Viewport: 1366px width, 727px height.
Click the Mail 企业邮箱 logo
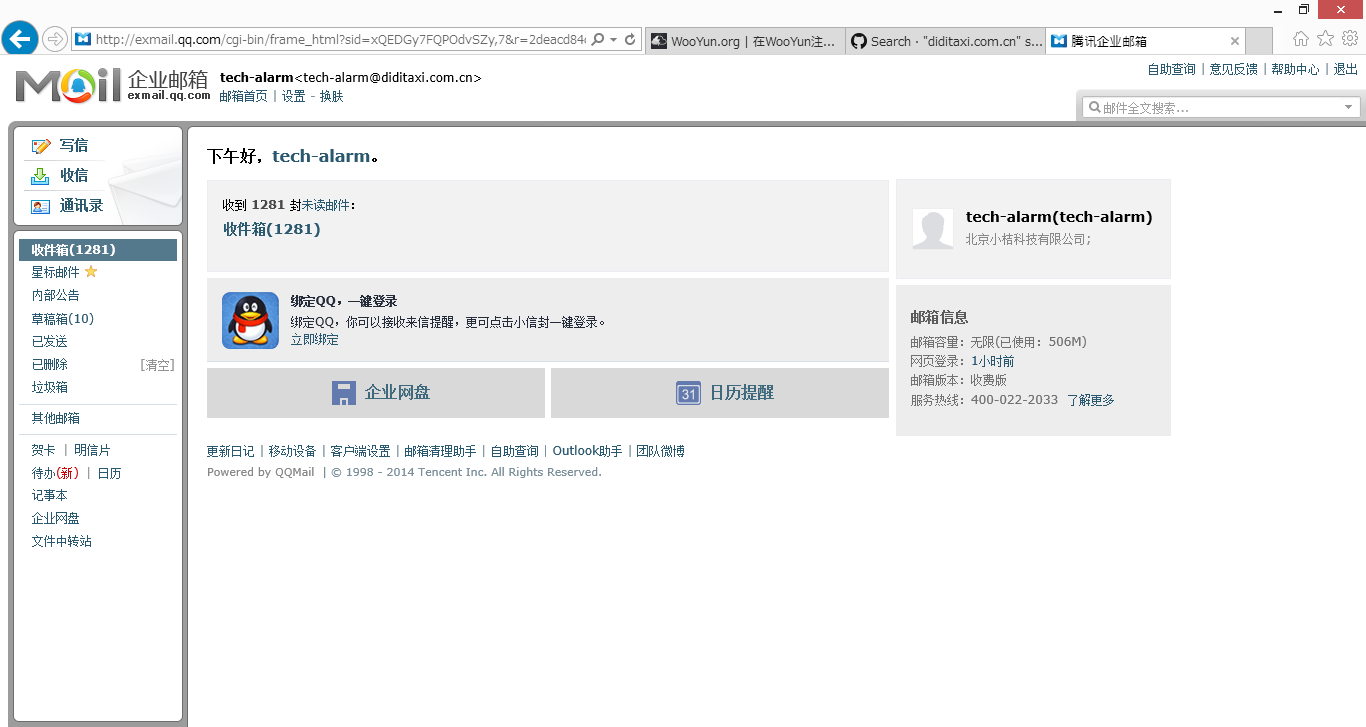point(112,86)
